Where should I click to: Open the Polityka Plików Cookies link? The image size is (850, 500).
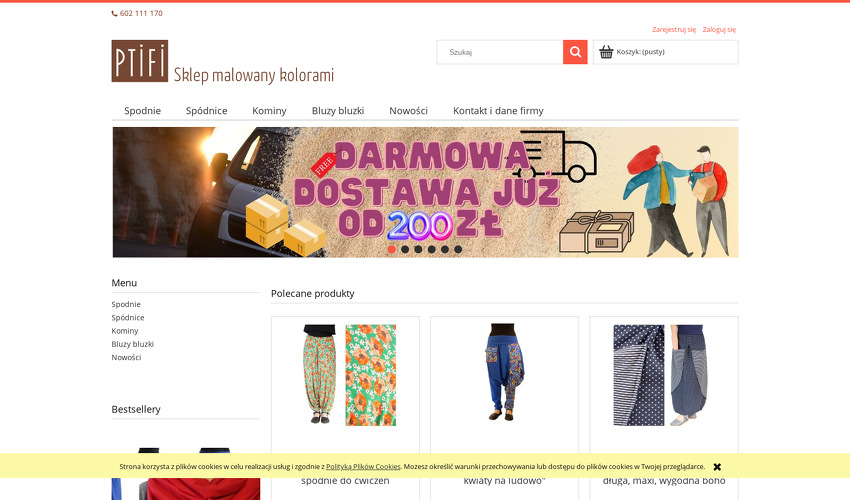click(x=363, y=466)
